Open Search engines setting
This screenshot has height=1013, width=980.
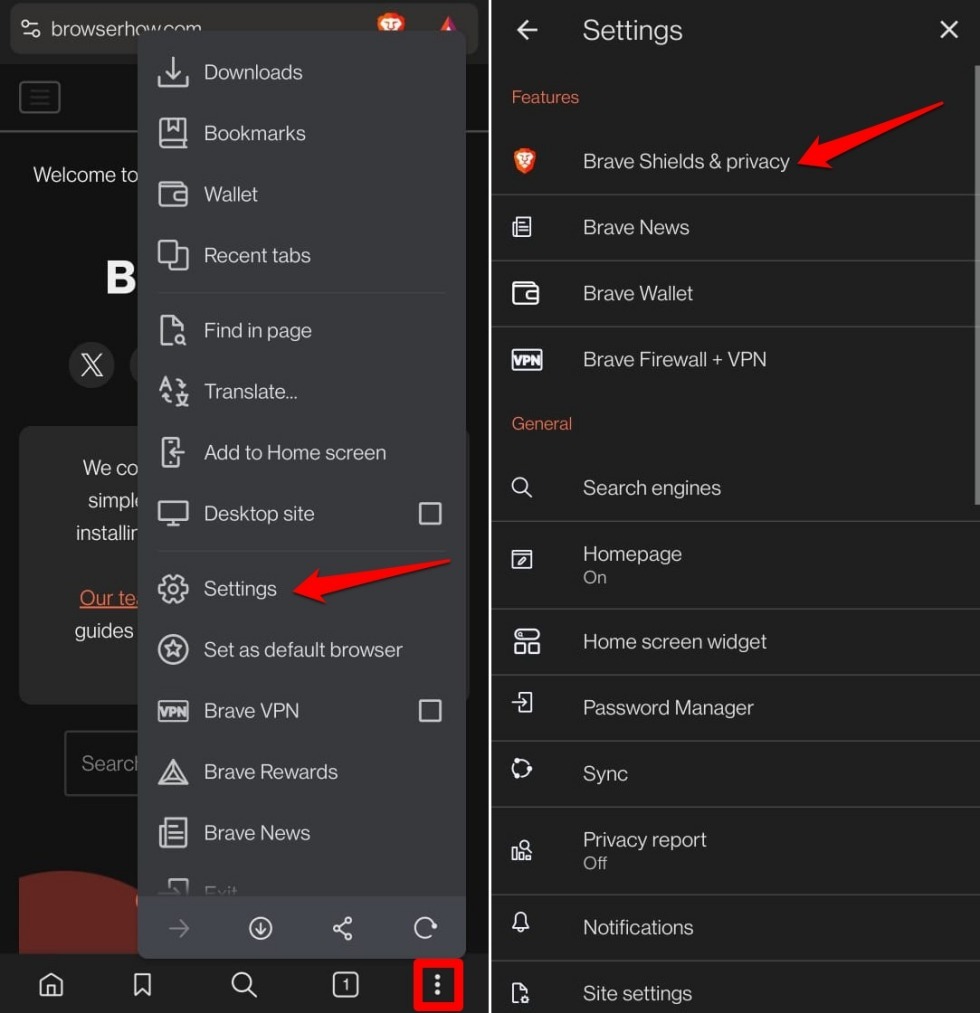[735, 488]
